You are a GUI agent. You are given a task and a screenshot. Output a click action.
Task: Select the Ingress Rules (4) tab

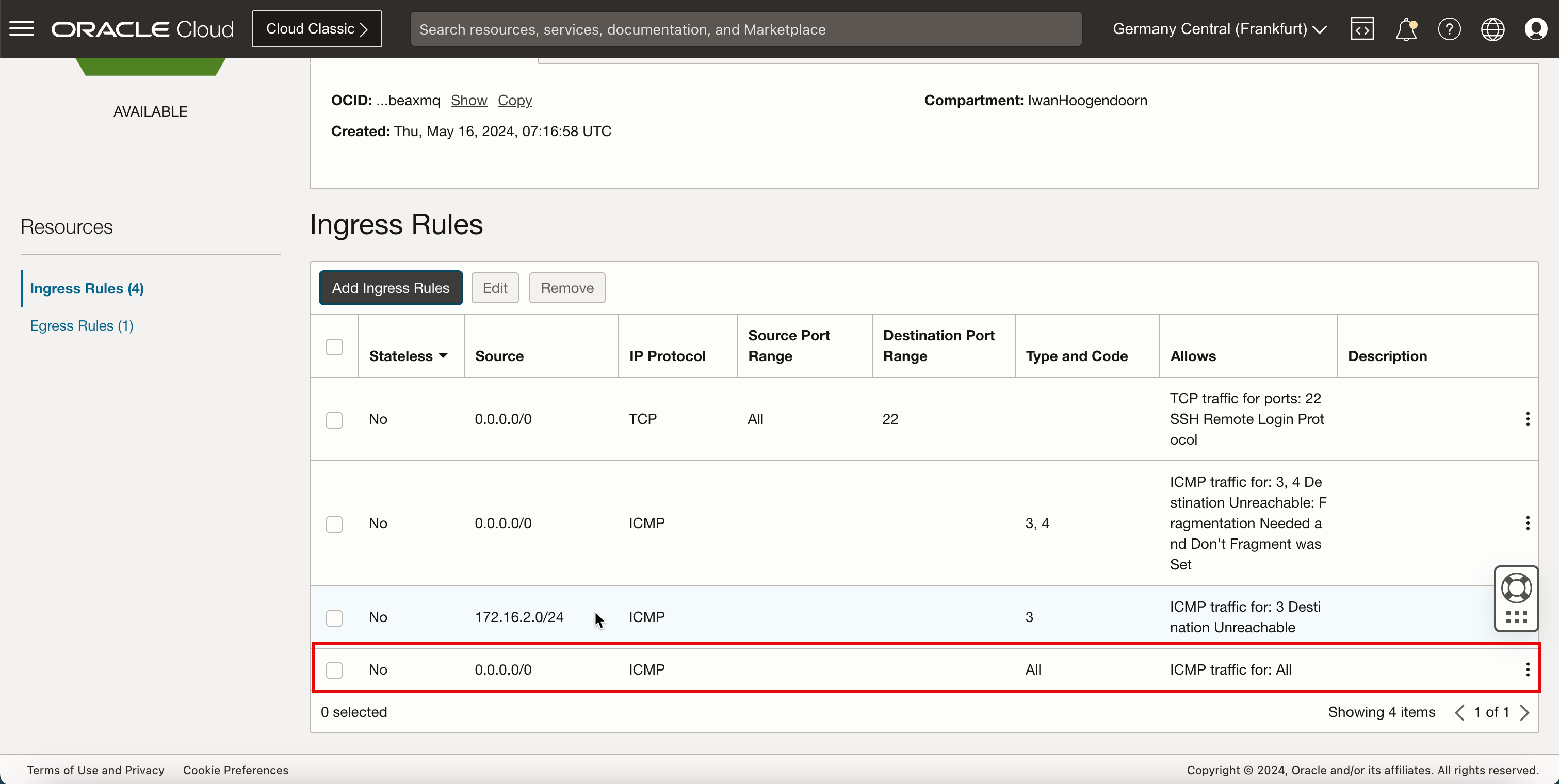click(87, 288)
